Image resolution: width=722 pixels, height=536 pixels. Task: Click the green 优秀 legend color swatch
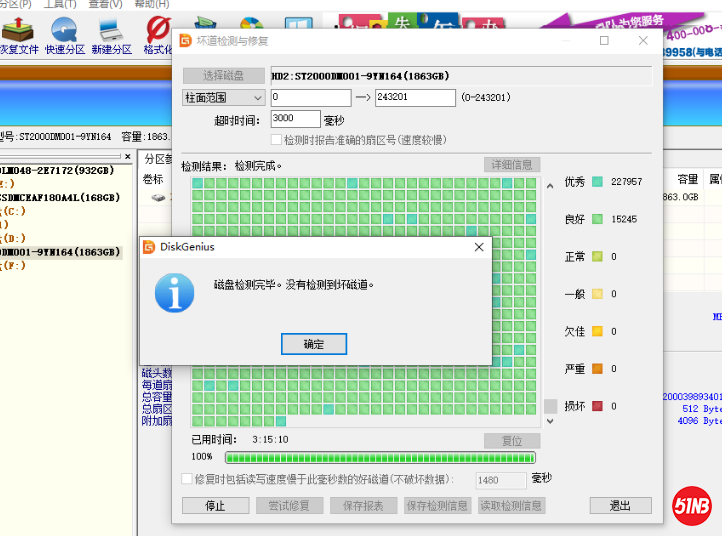(597, 182)
